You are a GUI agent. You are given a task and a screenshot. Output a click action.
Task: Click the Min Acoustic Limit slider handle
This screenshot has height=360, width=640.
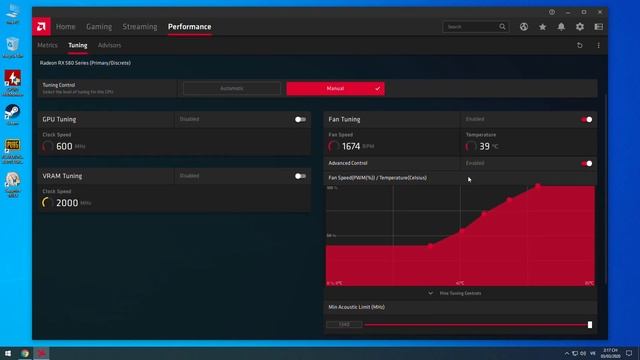click(x=590, y=324)
